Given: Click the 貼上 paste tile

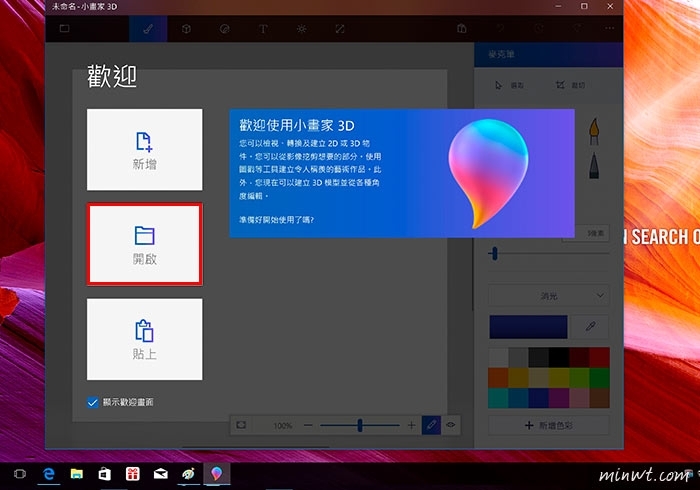Looking at the screenshot, I should pos(144,340).
